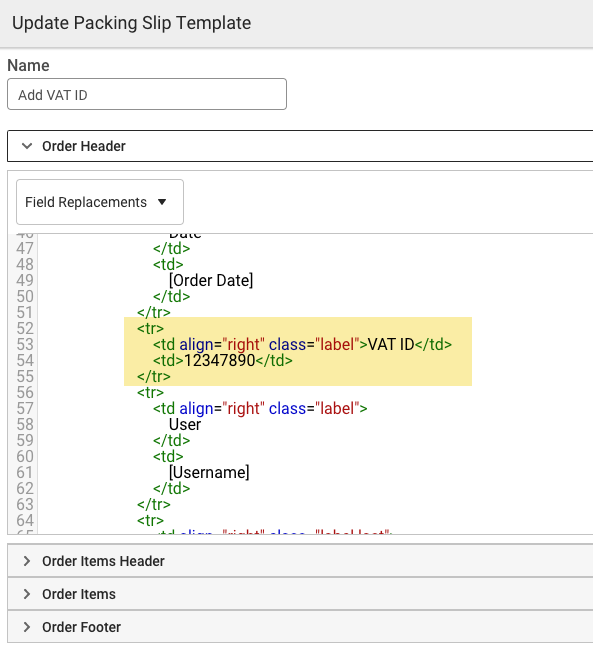593x654 pixels.
Task: Click the </td> tag on line 50
Action: tap(171, 297)
